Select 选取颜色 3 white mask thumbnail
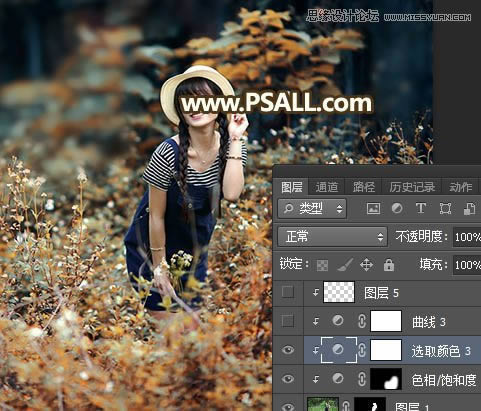The height and width of the screenshot is (411, 481). tap(386, 350)
